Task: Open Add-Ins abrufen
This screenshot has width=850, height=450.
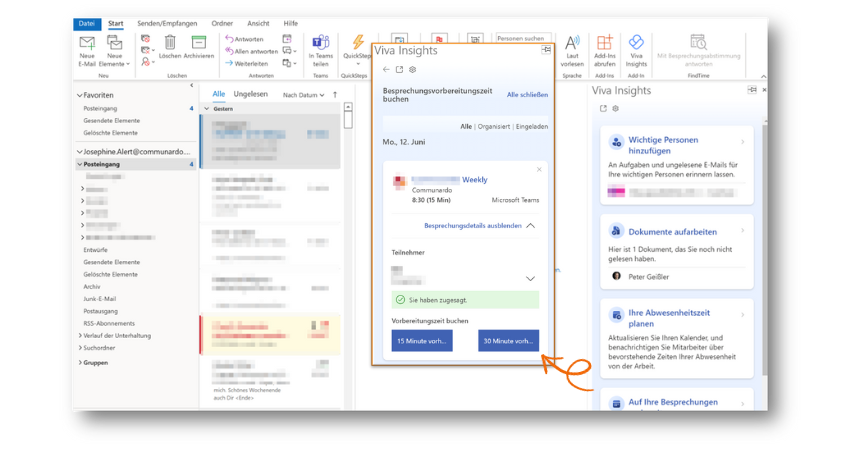Action: click(604, 51)
